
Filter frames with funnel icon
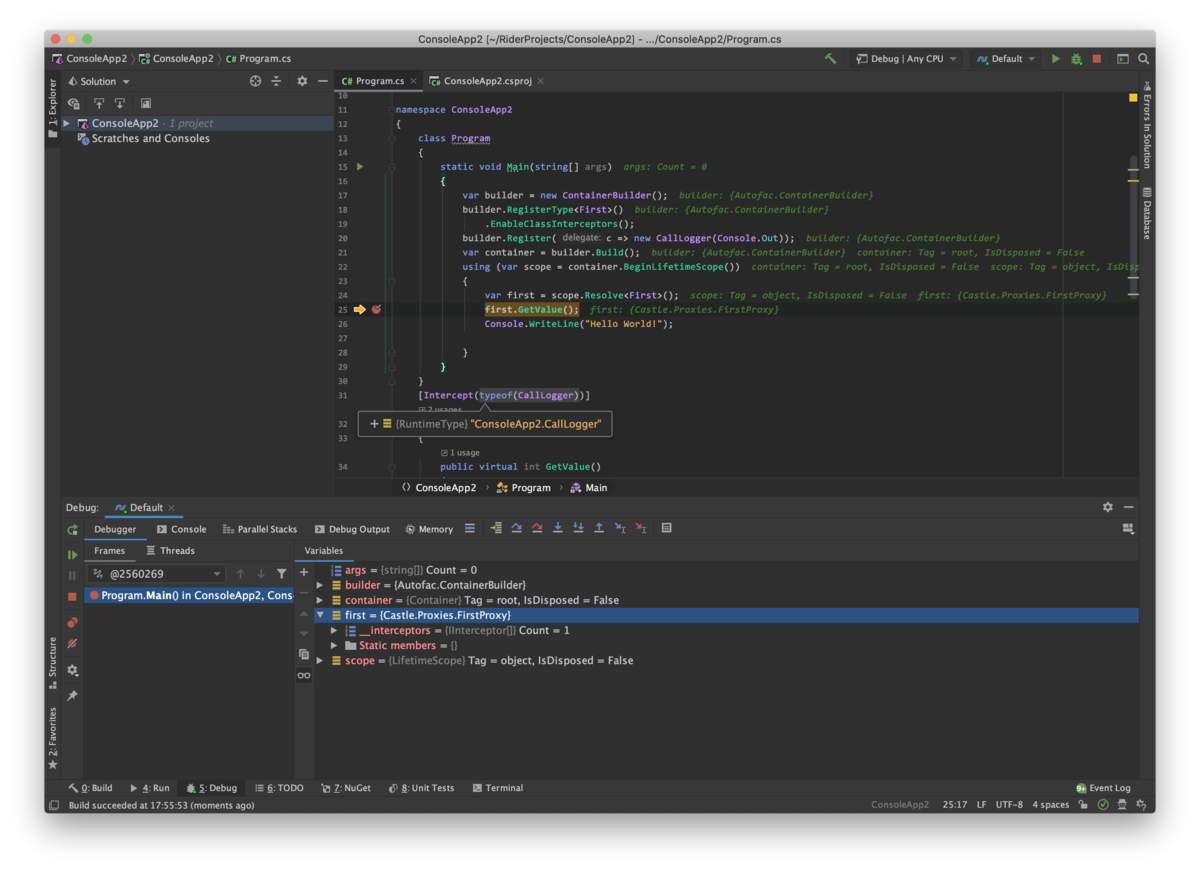click(x=281, y=574)
